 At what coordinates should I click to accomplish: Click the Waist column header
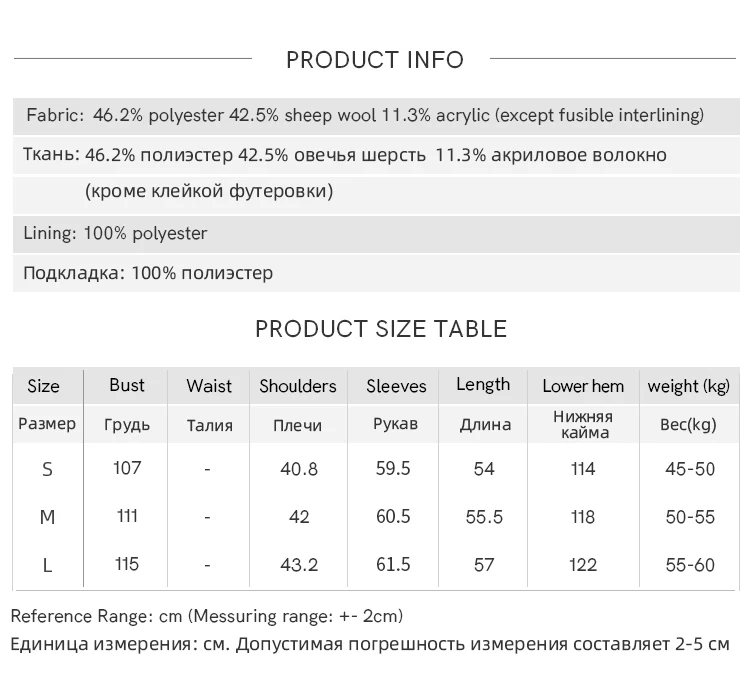(x=209, y=386)
